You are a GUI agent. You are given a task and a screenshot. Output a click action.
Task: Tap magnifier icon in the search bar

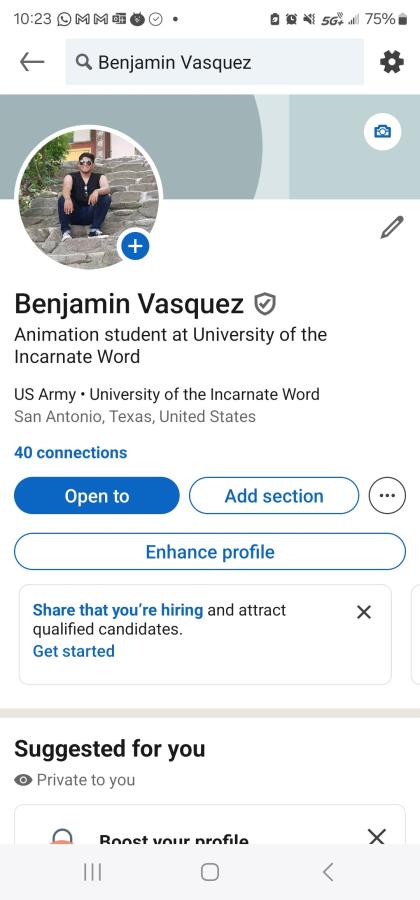point(84,62)
